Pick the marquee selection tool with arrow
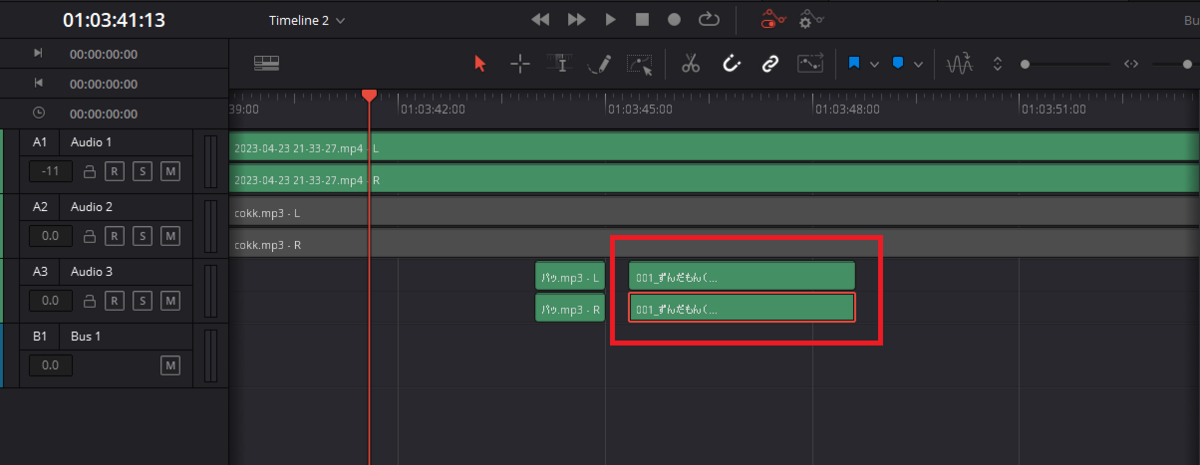 click(x=640, y=64)
